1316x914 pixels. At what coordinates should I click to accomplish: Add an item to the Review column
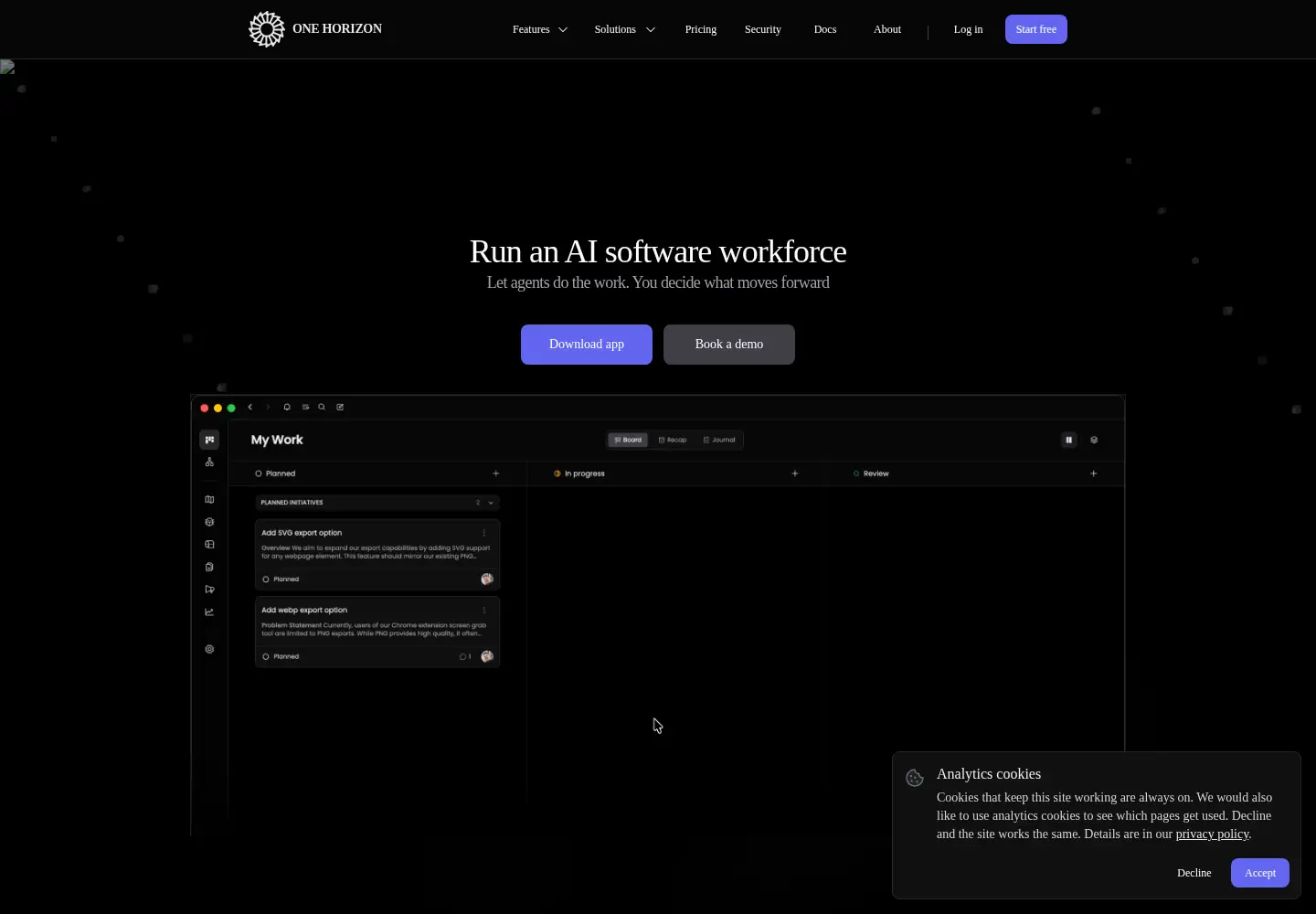[x=1094, y=473]
